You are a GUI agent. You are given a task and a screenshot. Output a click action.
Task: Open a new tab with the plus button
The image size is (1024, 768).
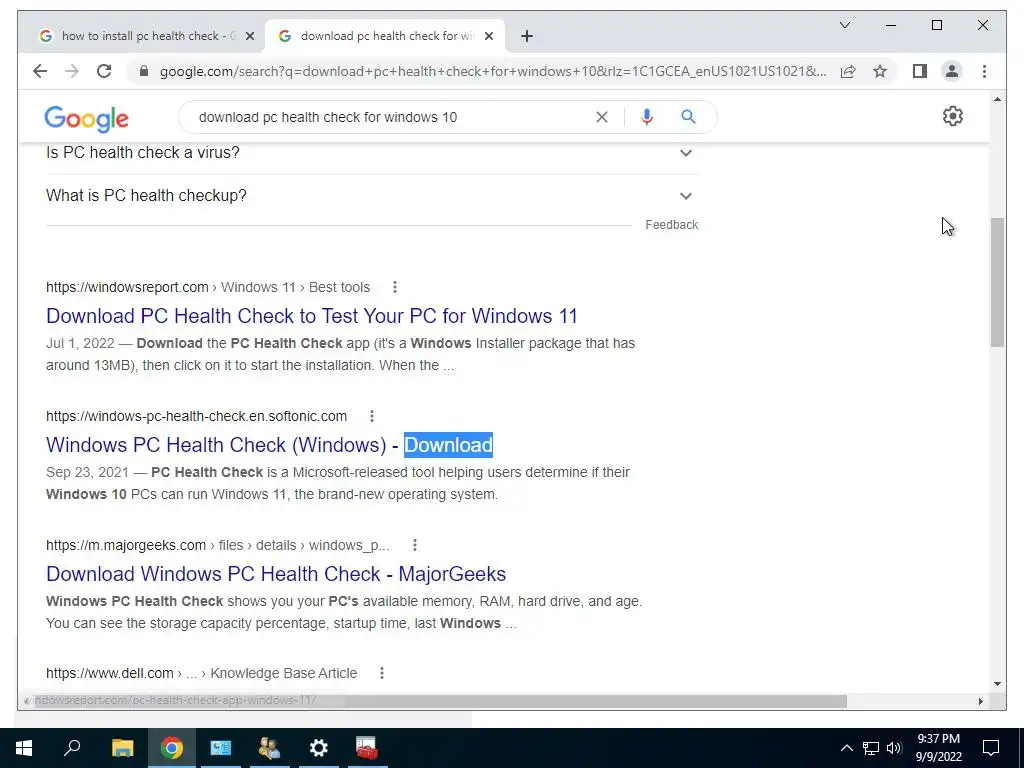coord(527,36)
